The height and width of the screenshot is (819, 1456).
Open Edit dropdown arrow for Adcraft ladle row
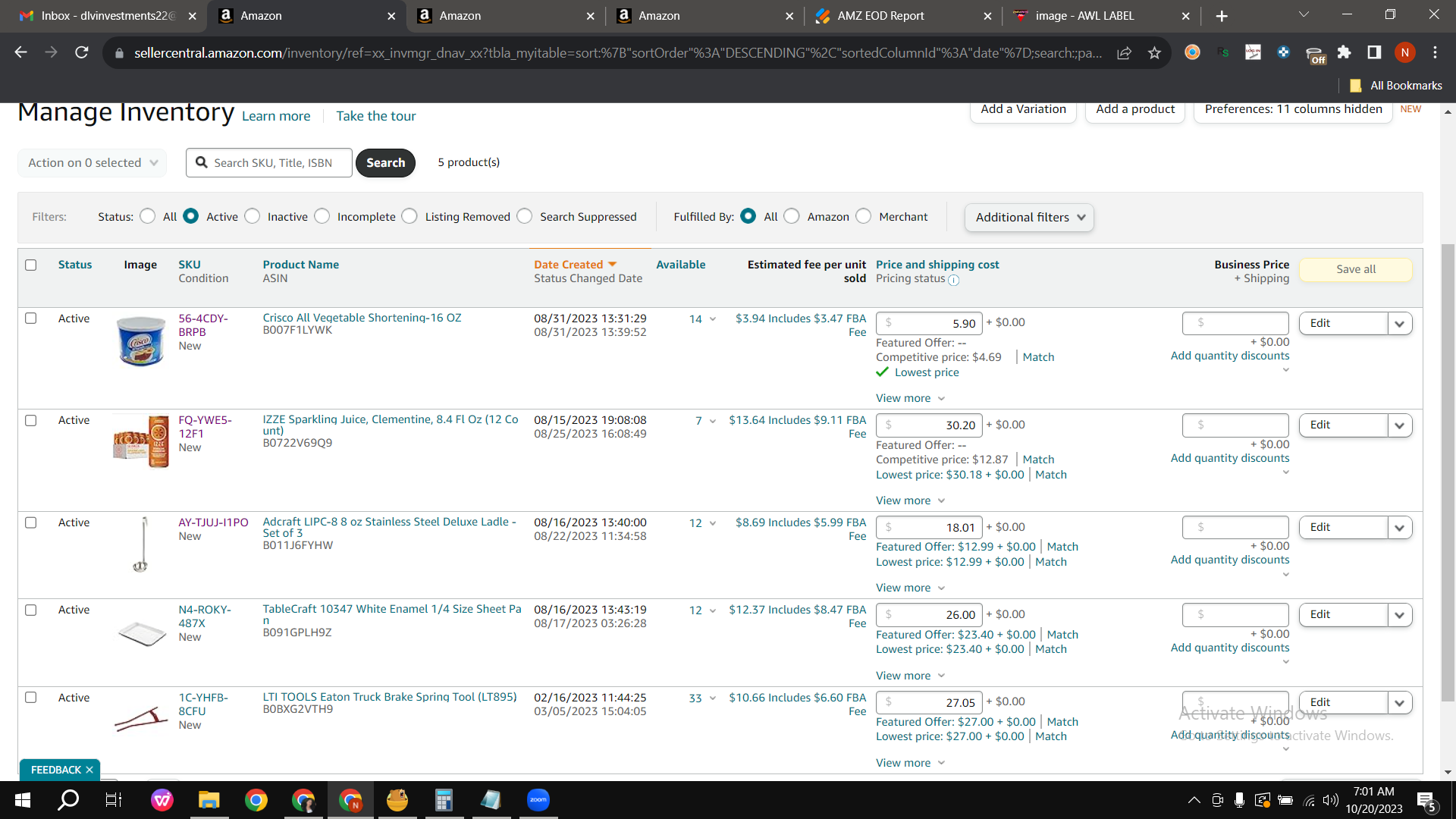tap(1400, 528)
